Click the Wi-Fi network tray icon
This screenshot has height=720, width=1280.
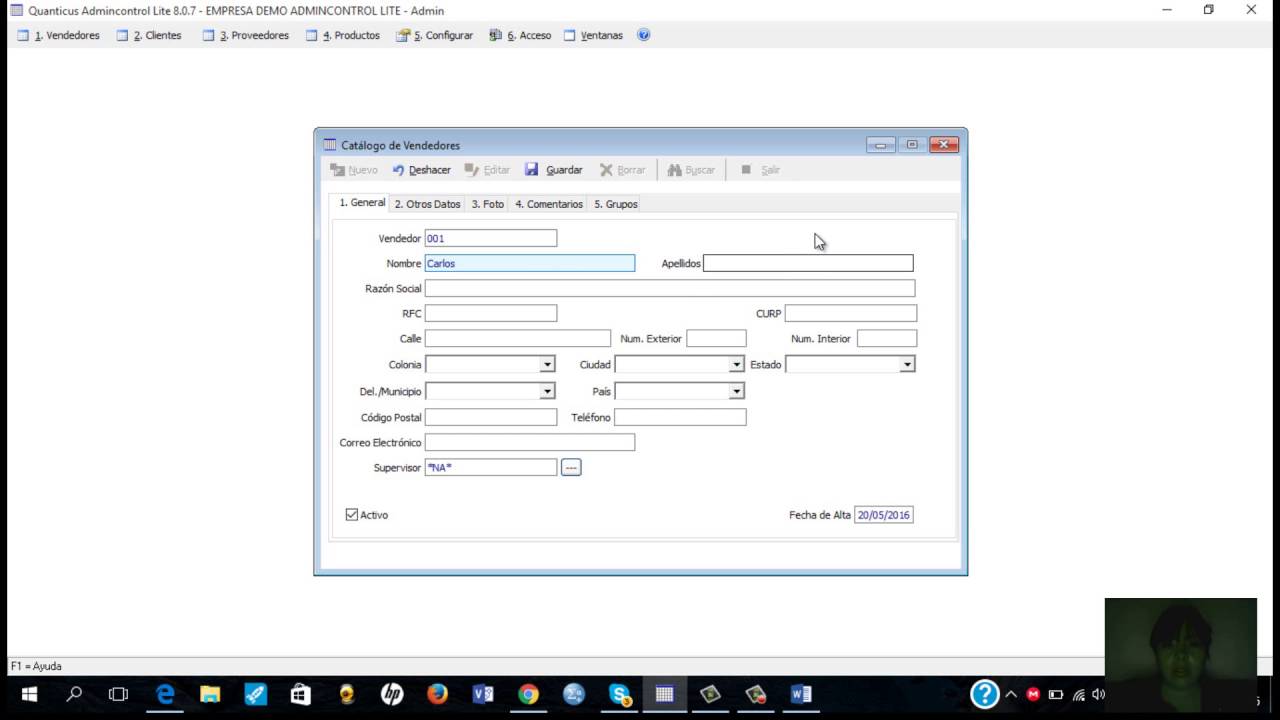pyautogui.click(x=1078, y=694)
